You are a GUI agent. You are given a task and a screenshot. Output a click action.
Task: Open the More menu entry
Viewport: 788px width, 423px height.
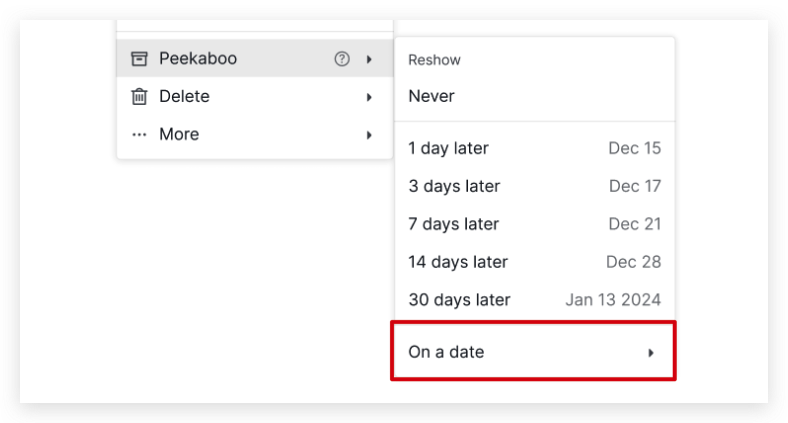[255, 134]
